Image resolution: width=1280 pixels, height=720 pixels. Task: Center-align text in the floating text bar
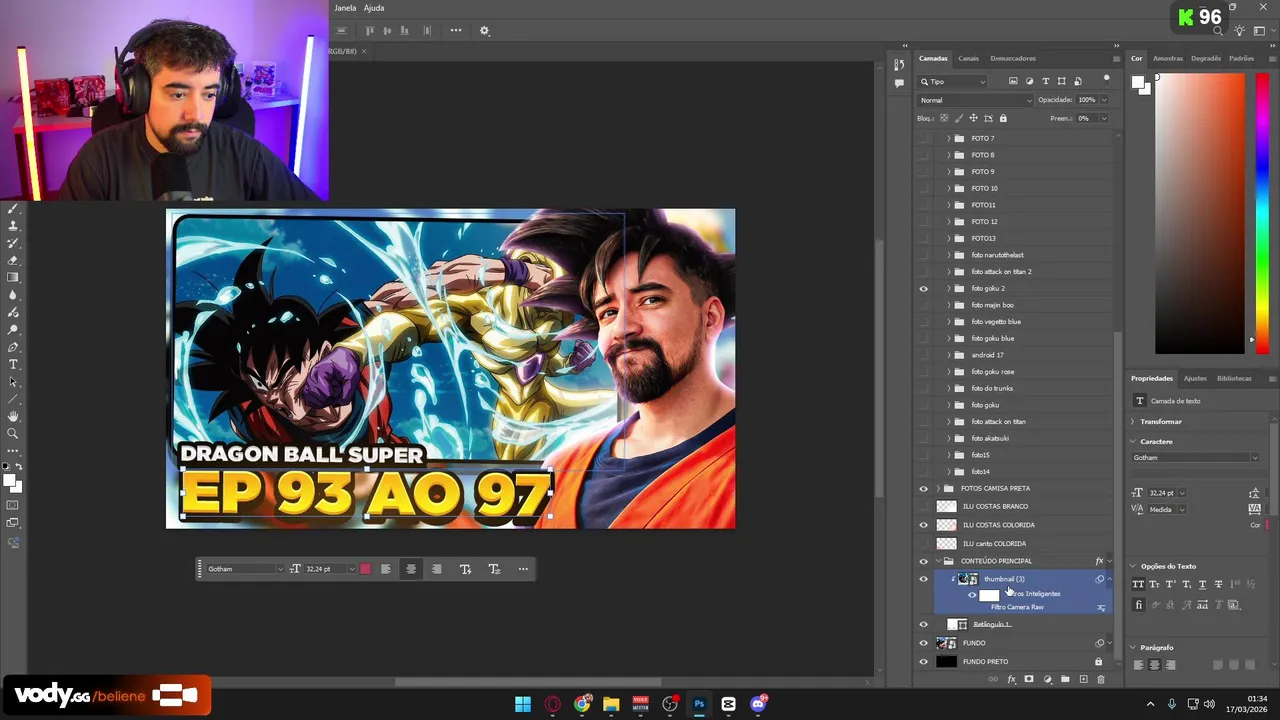[411, 569]
